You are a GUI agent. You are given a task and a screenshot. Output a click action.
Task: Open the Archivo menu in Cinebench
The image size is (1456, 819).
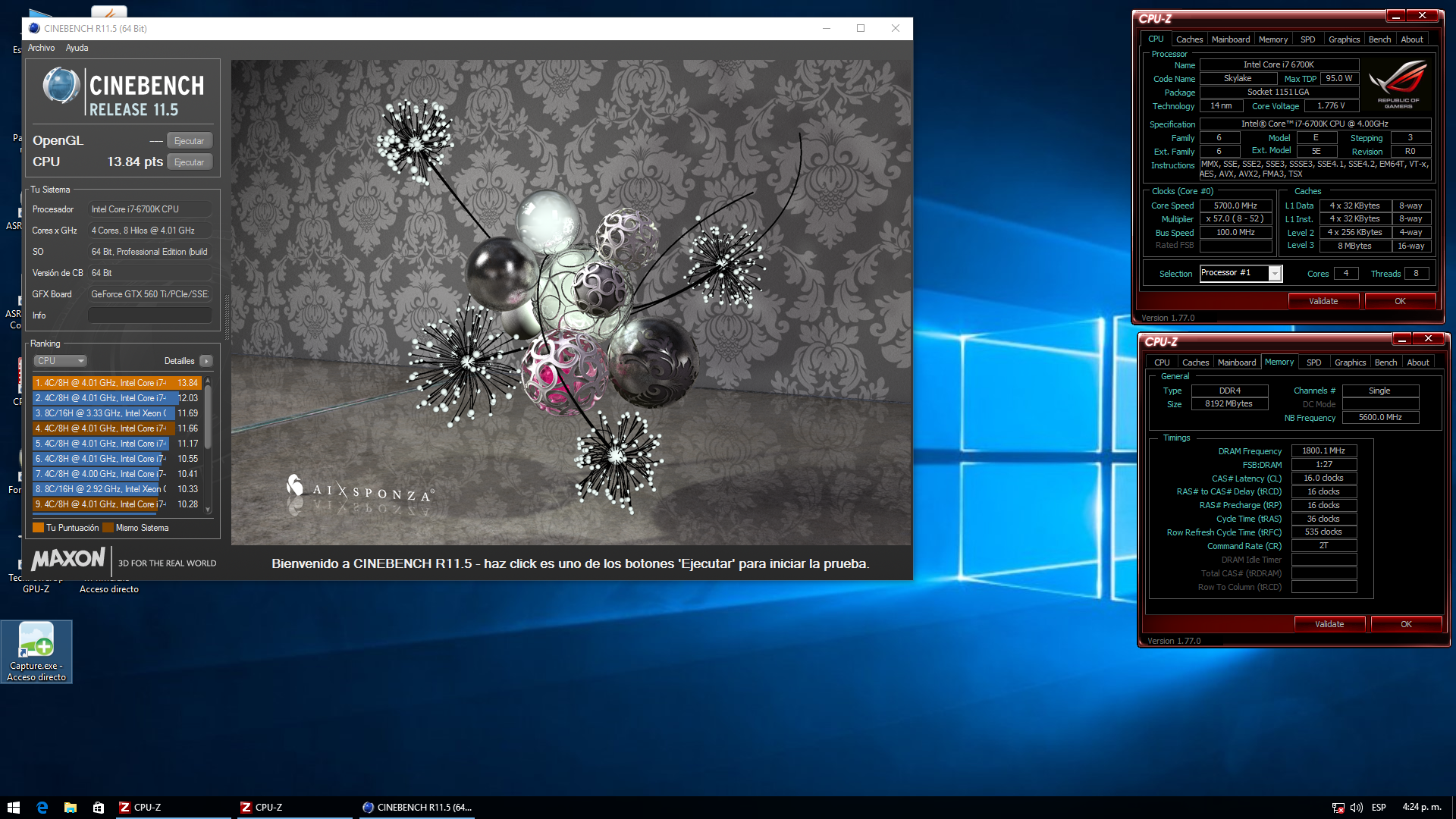[41, 48]
